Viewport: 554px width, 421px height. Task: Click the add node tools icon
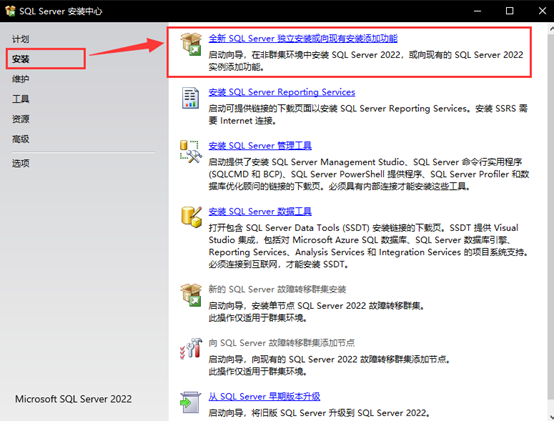191,349
